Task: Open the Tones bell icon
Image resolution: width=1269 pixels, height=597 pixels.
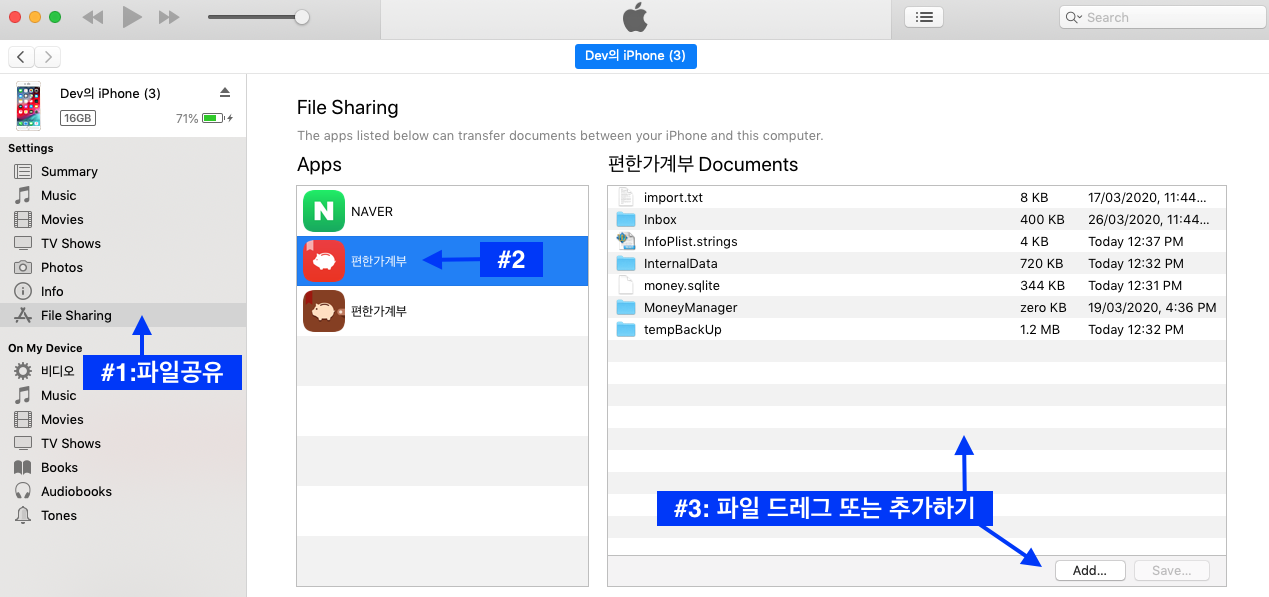Action: coord(23,516)
